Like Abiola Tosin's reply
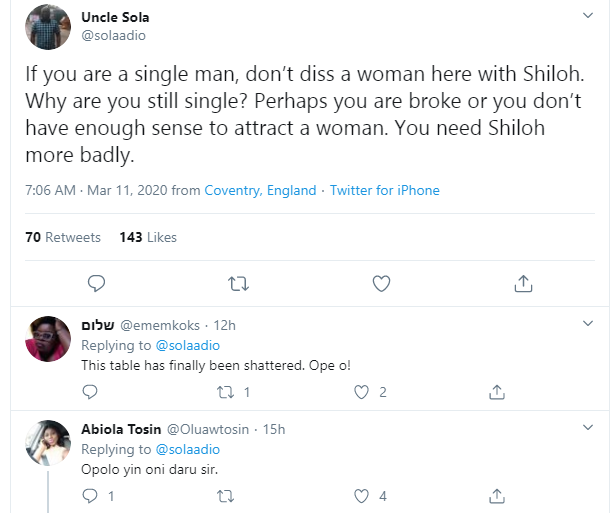 (x=365, y=496)
